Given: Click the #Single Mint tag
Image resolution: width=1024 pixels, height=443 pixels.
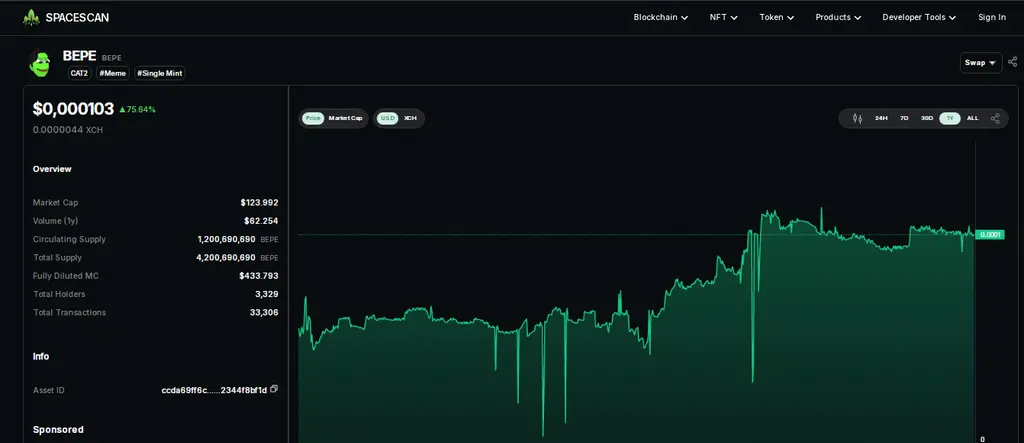Looking at the screenshot, I should tap(160, 73).
